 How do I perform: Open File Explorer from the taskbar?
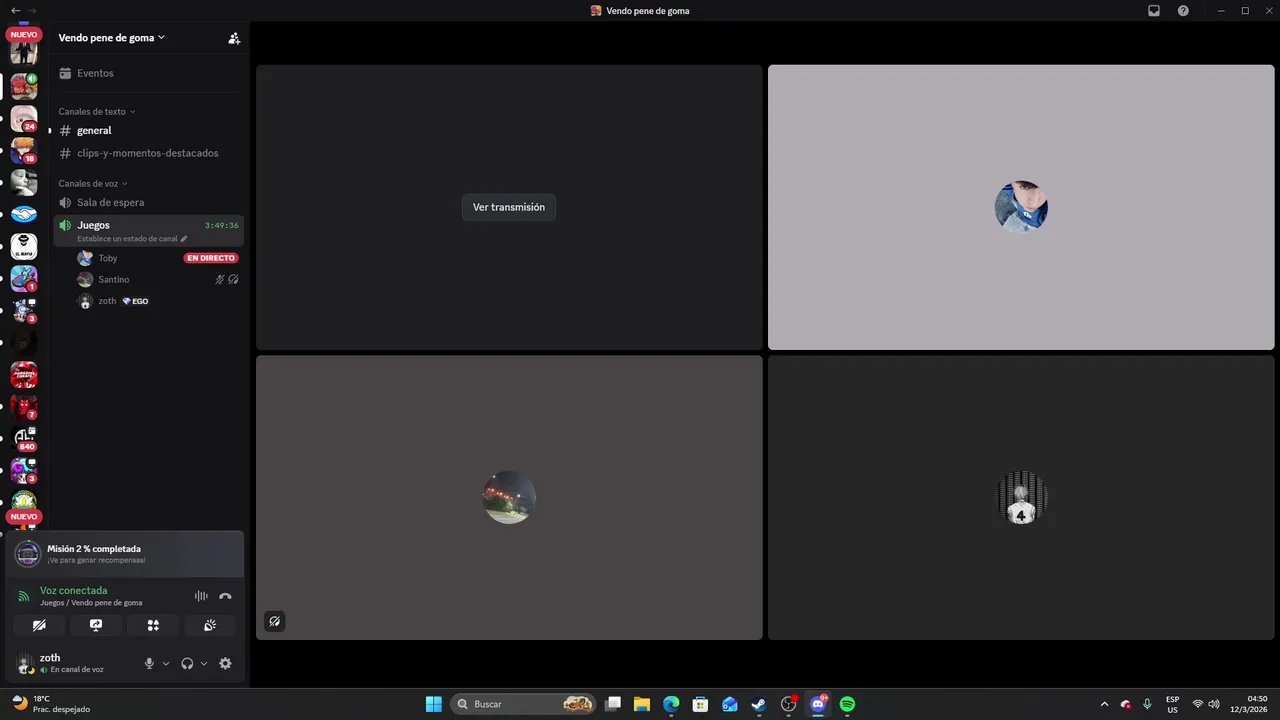pyautogui.click(x=641, y=704)
